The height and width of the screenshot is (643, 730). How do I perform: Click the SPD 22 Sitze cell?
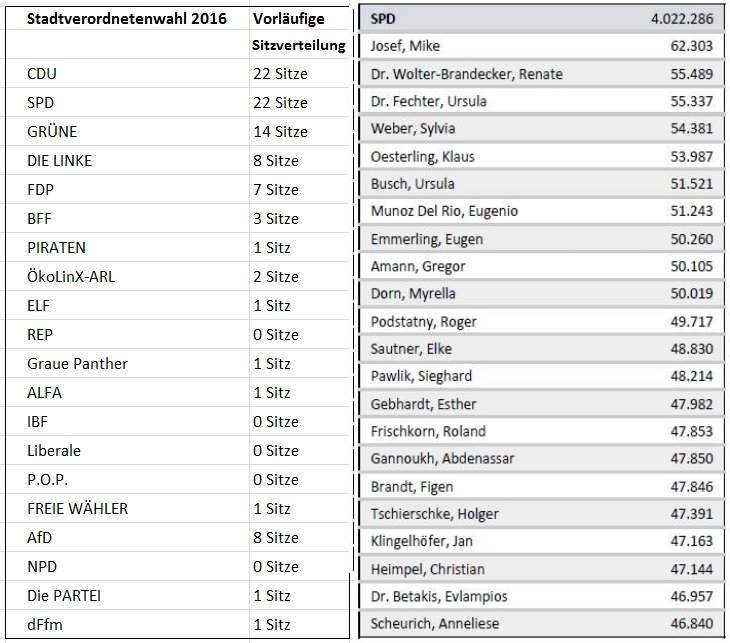[299, 102]
